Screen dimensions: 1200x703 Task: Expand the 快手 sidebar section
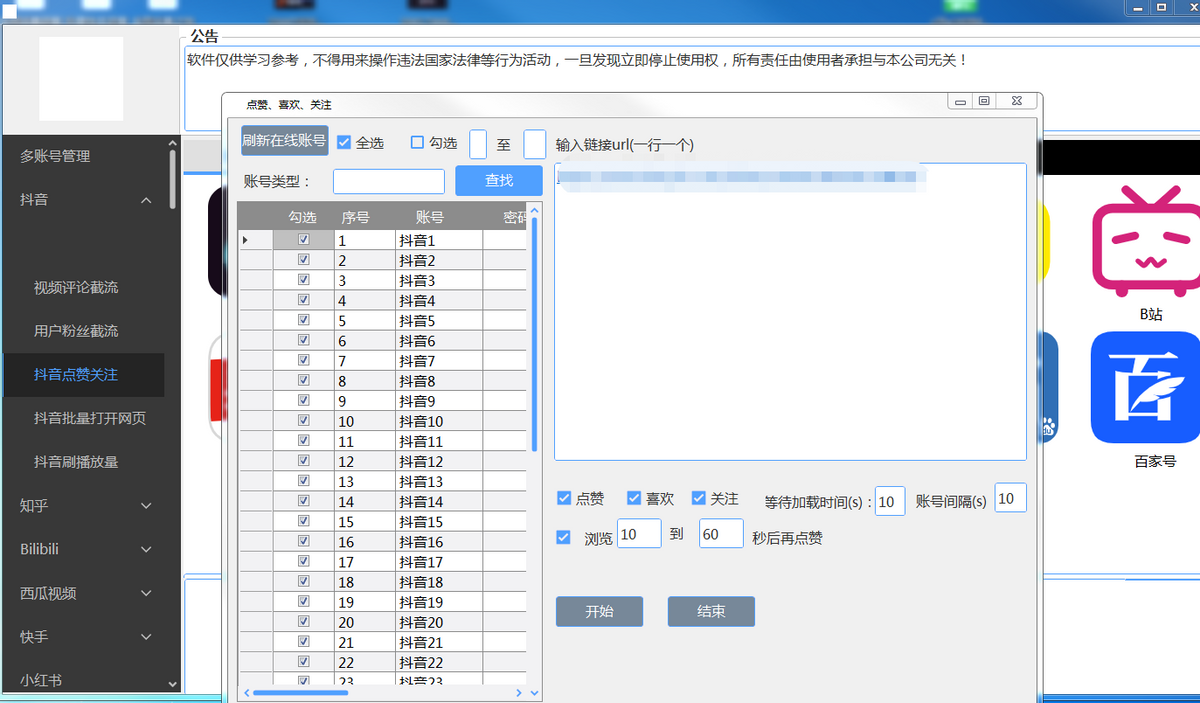pyautogui.click(x=146, y=637)
